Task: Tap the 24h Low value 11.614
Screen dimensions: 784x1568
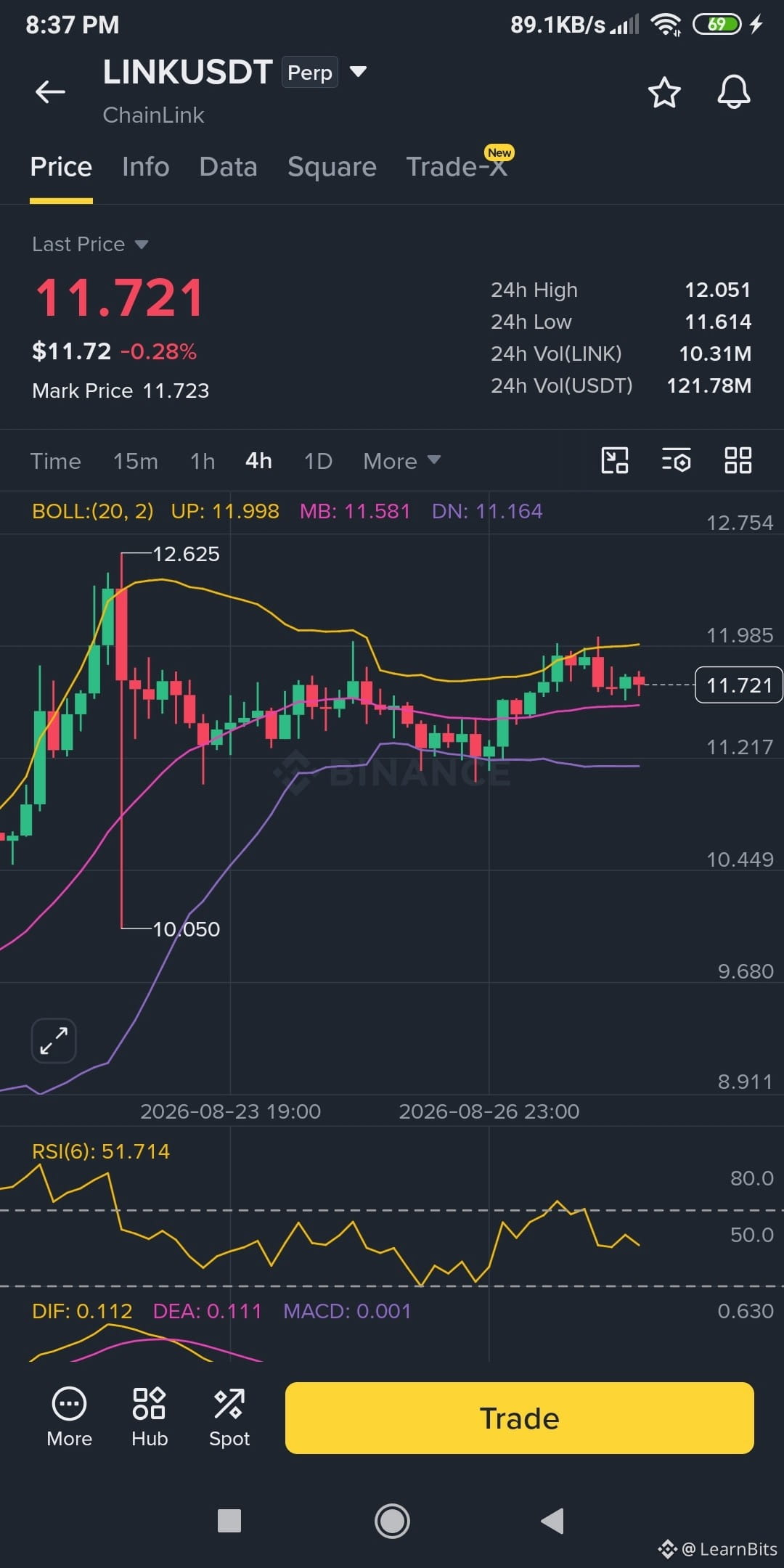Action: click(718, 322)
